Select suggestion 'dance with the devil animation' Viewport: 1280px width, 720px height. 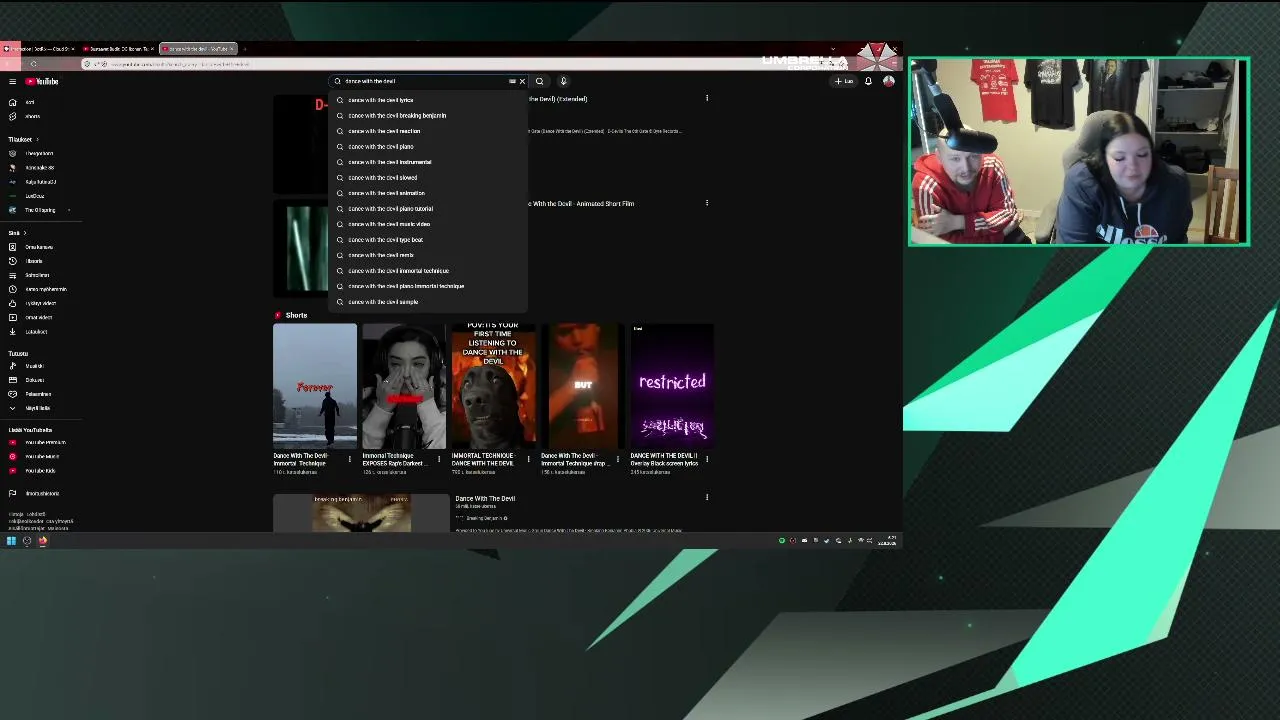point(428,193)
